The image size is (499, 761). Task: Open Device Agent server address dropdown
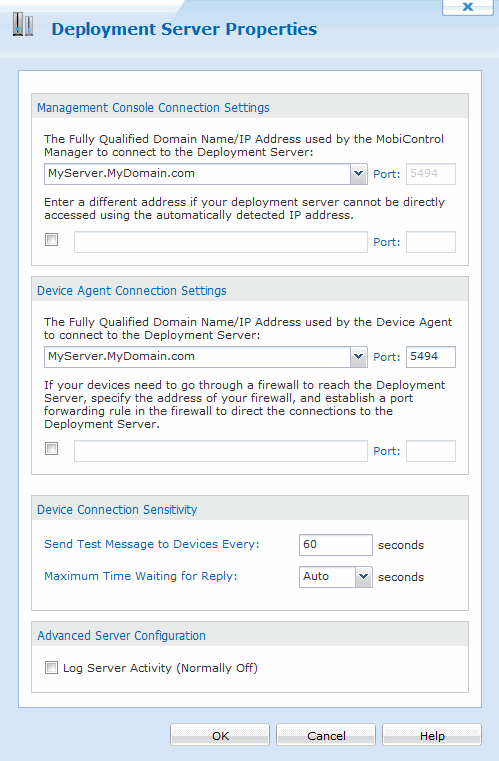358,357
